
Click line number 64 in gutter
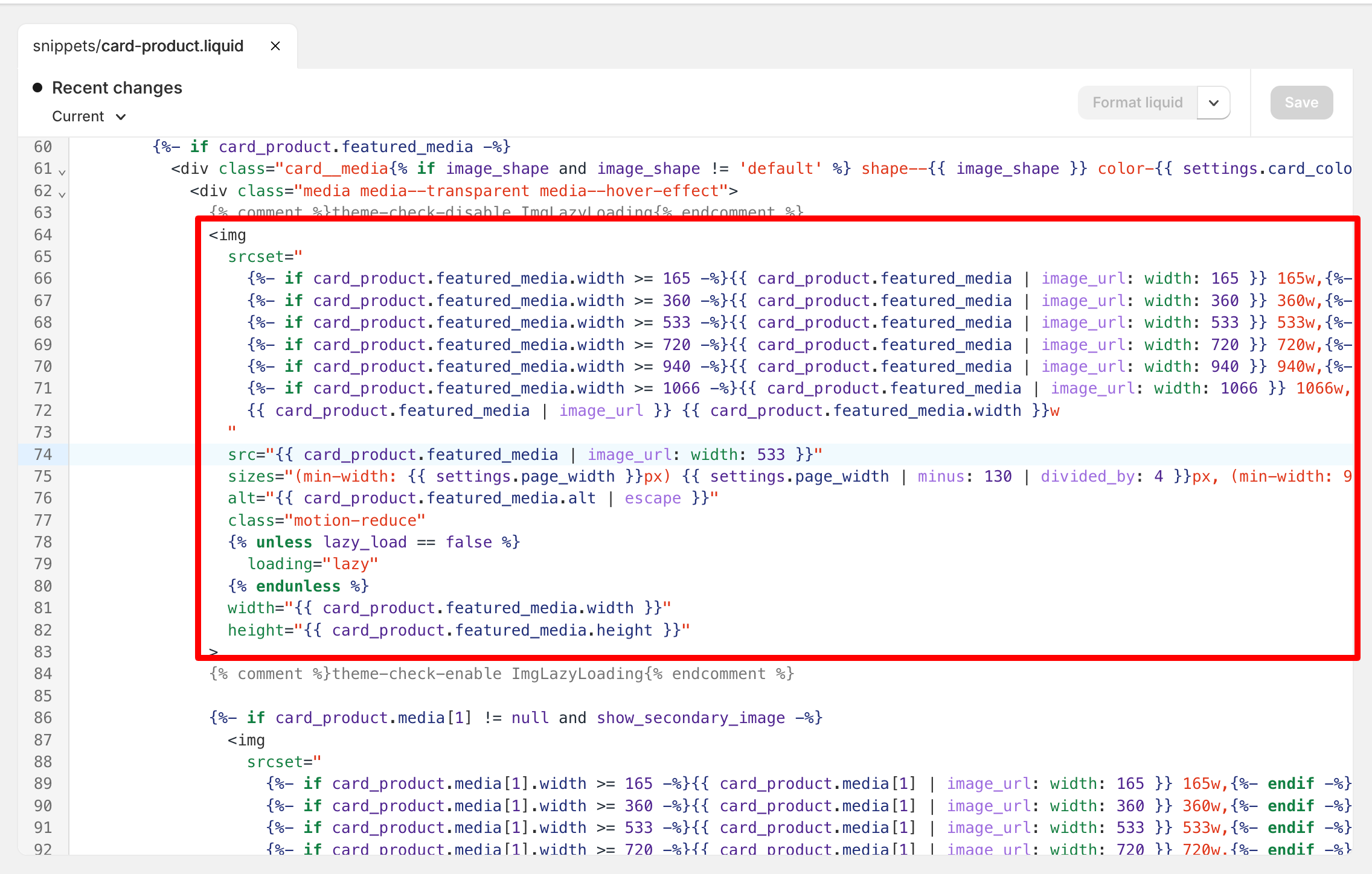tap(43, 235)
